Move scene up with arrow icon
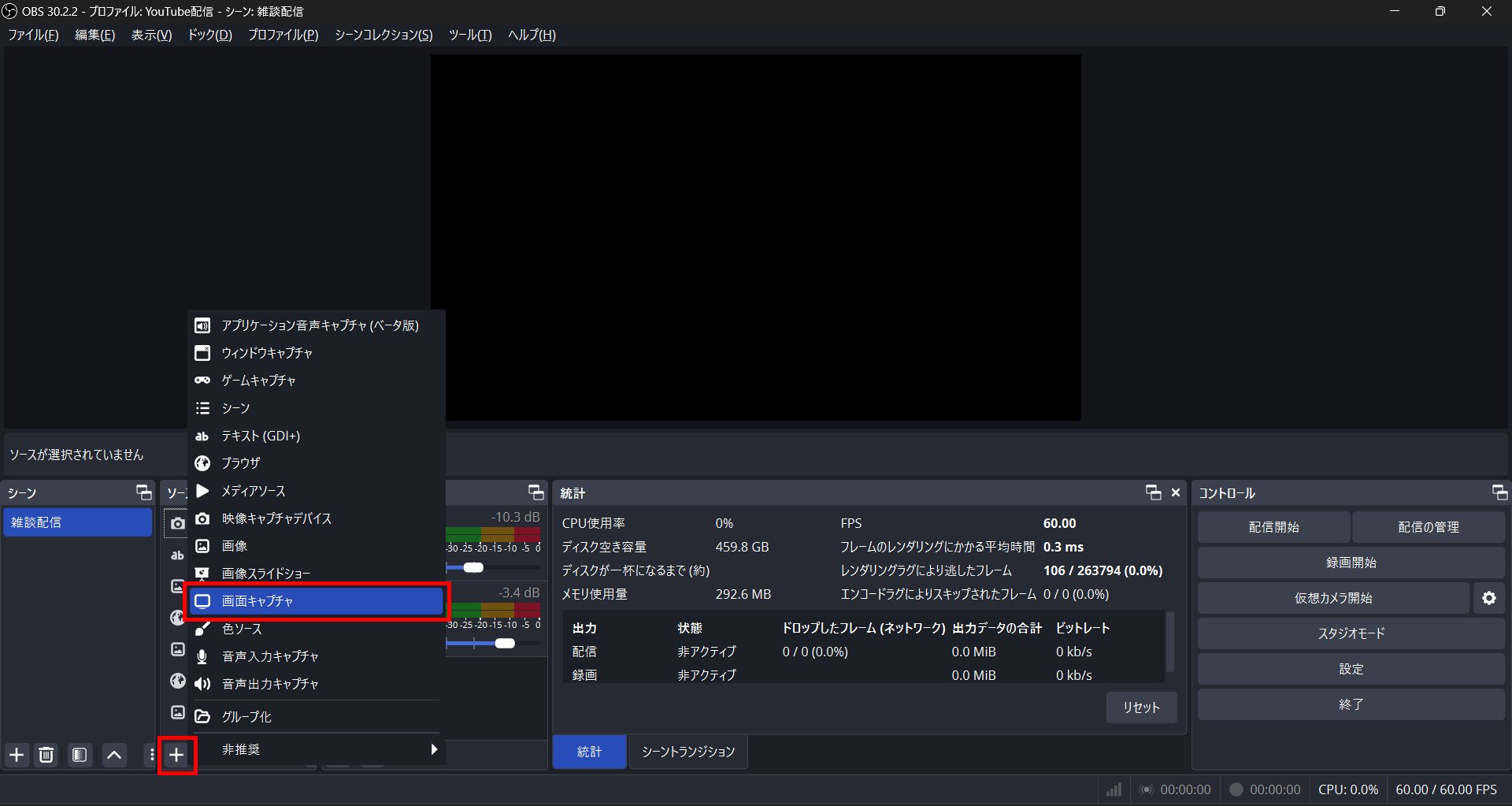Viewport: 1512px width, 806px height. 114,755
